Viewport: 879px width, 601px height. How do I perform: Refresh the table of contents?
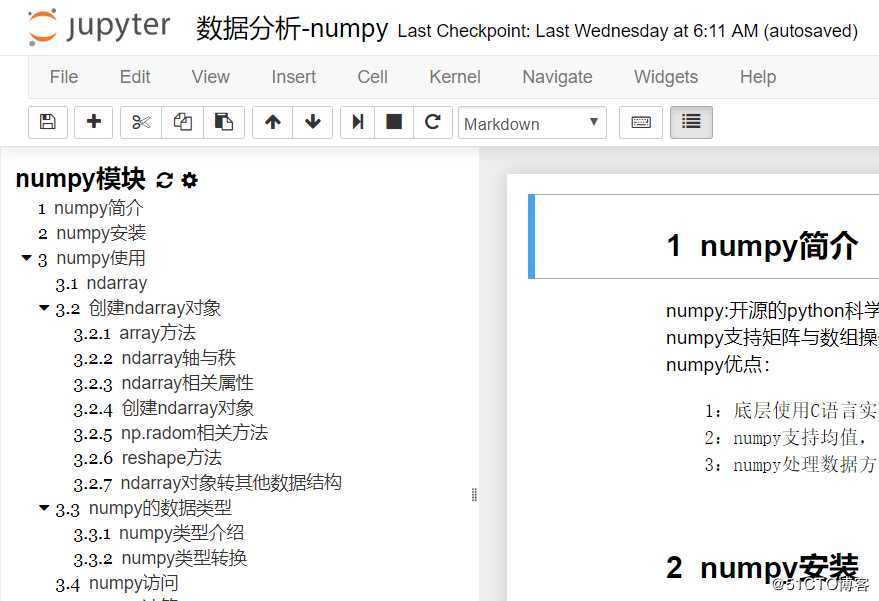point(164,180)
